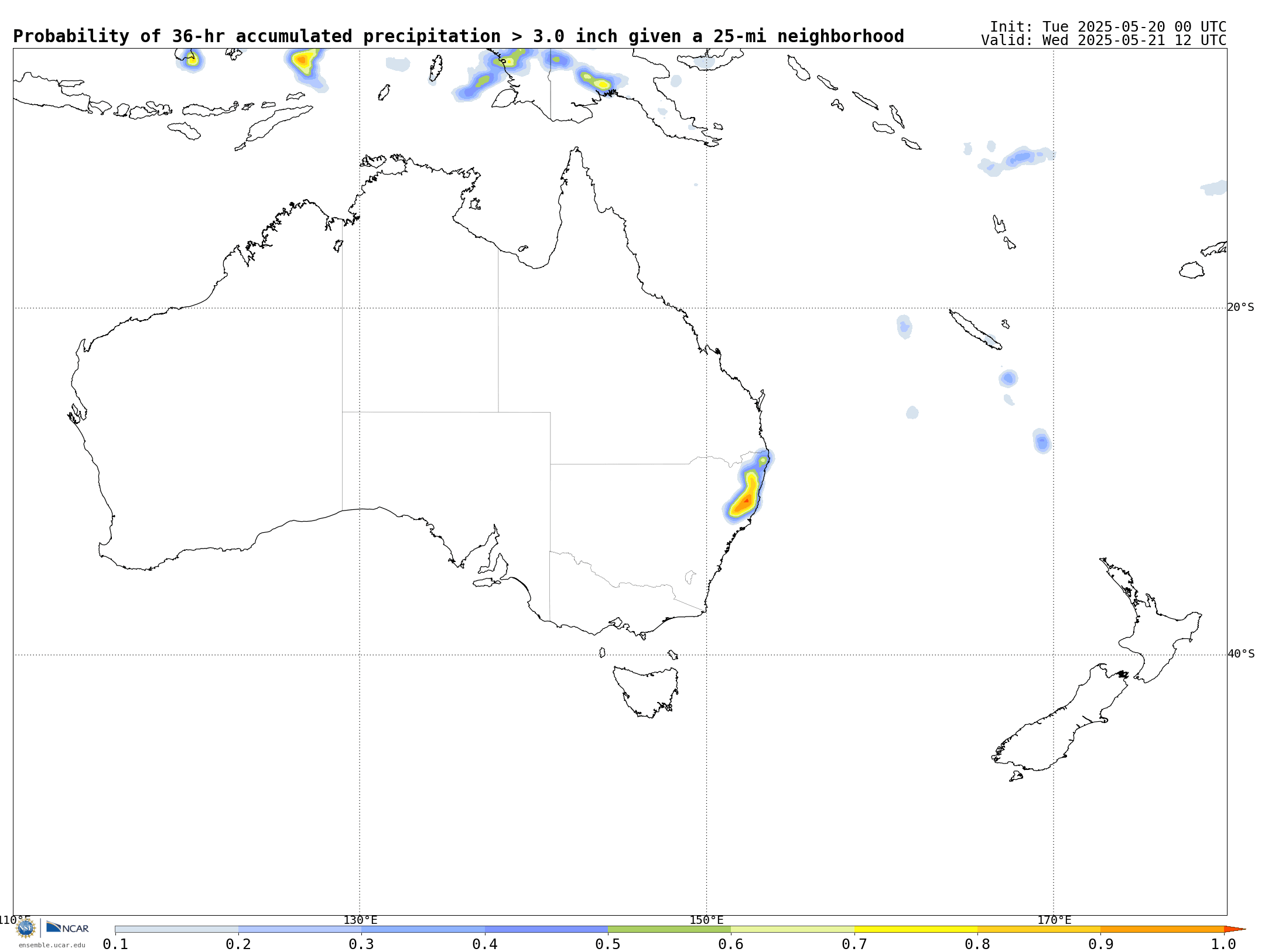Click Tasmania on the map
Viewport: 1265px width, 952px height.
click(x=646, y=691)
